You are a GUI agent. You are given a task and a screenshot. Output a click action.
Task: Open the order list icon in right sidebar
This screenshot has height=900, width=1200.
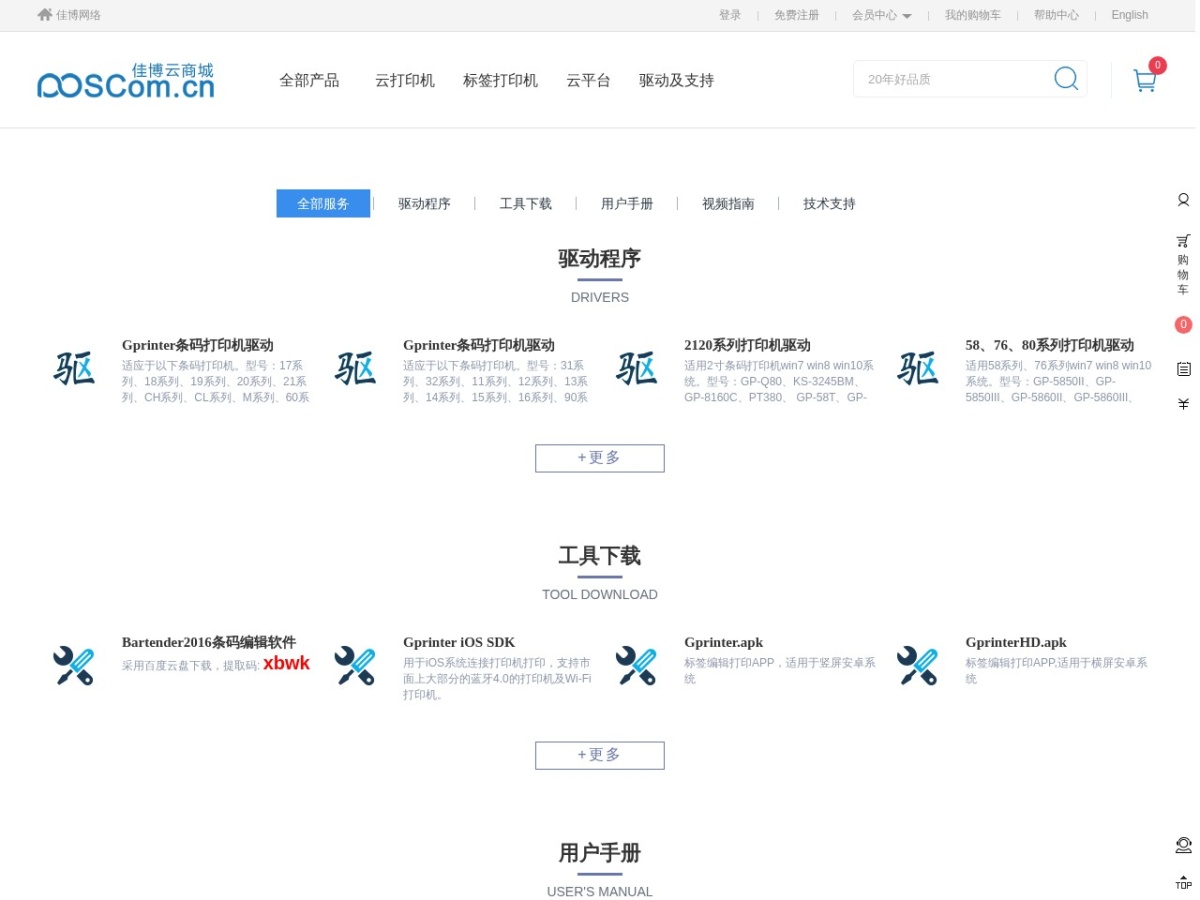(1183, 369)
